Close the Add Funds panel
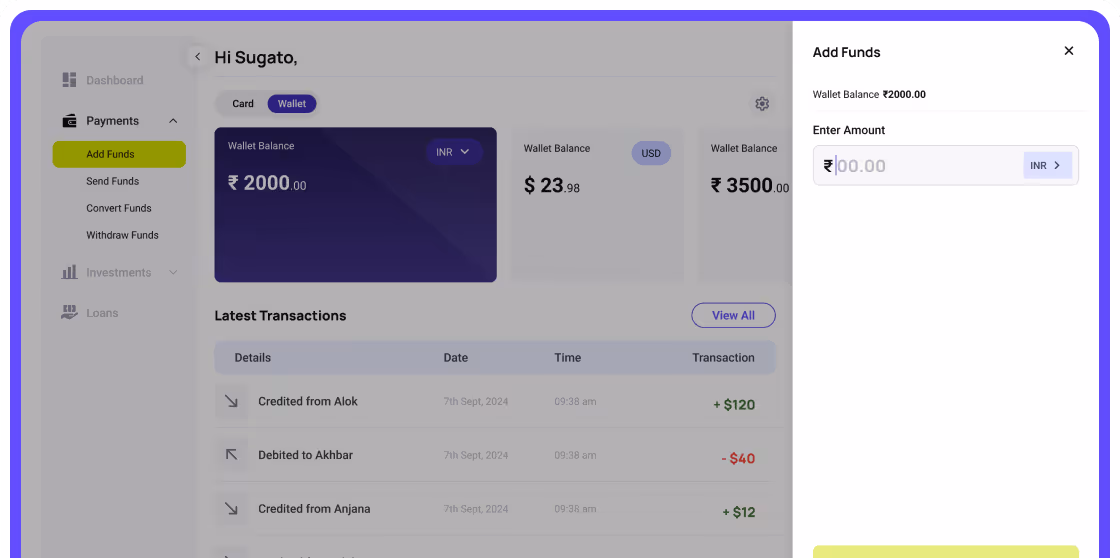Image resolution: width=1120 pixels, height=558 pixels. click(1069, 51)
